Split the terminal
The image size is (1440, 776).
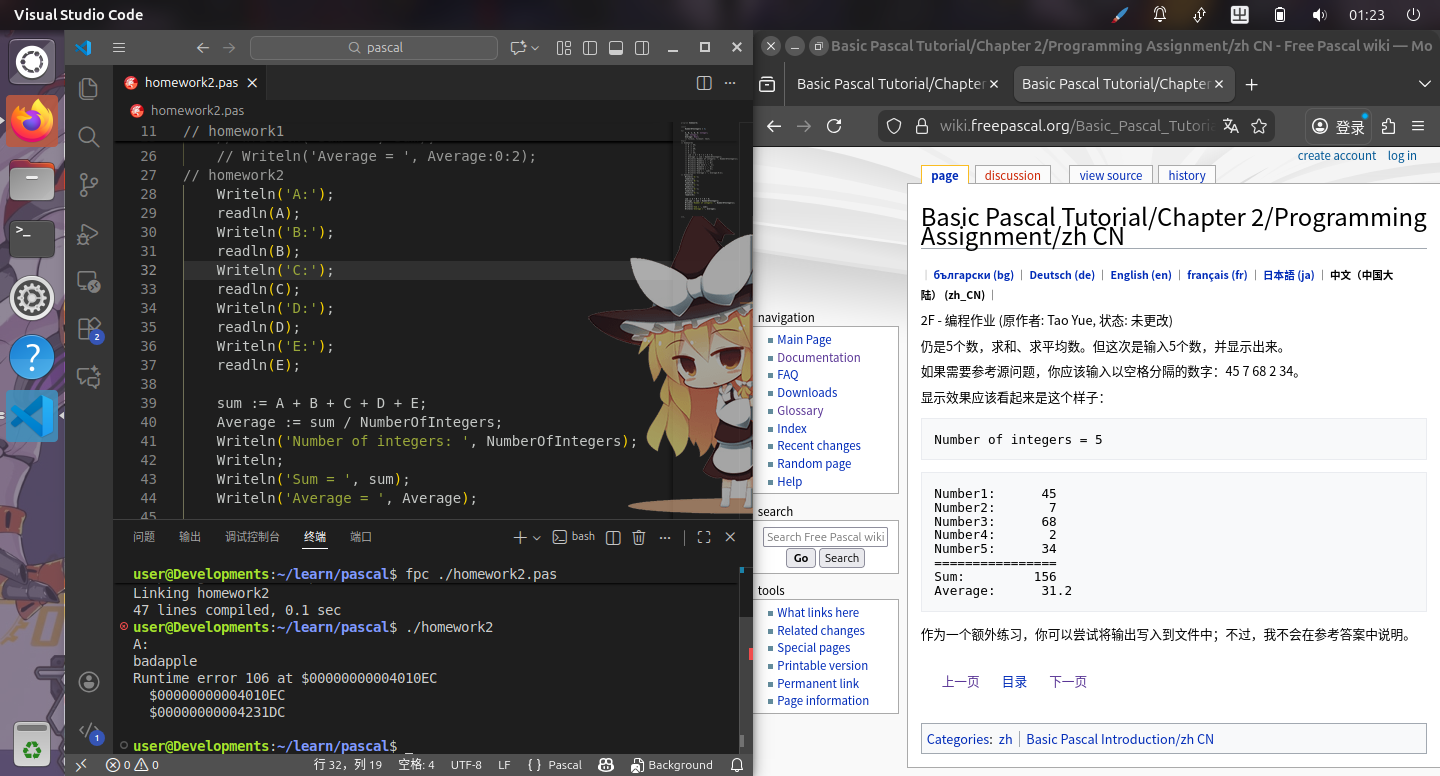pyautogui.click(x=611, y=537)
